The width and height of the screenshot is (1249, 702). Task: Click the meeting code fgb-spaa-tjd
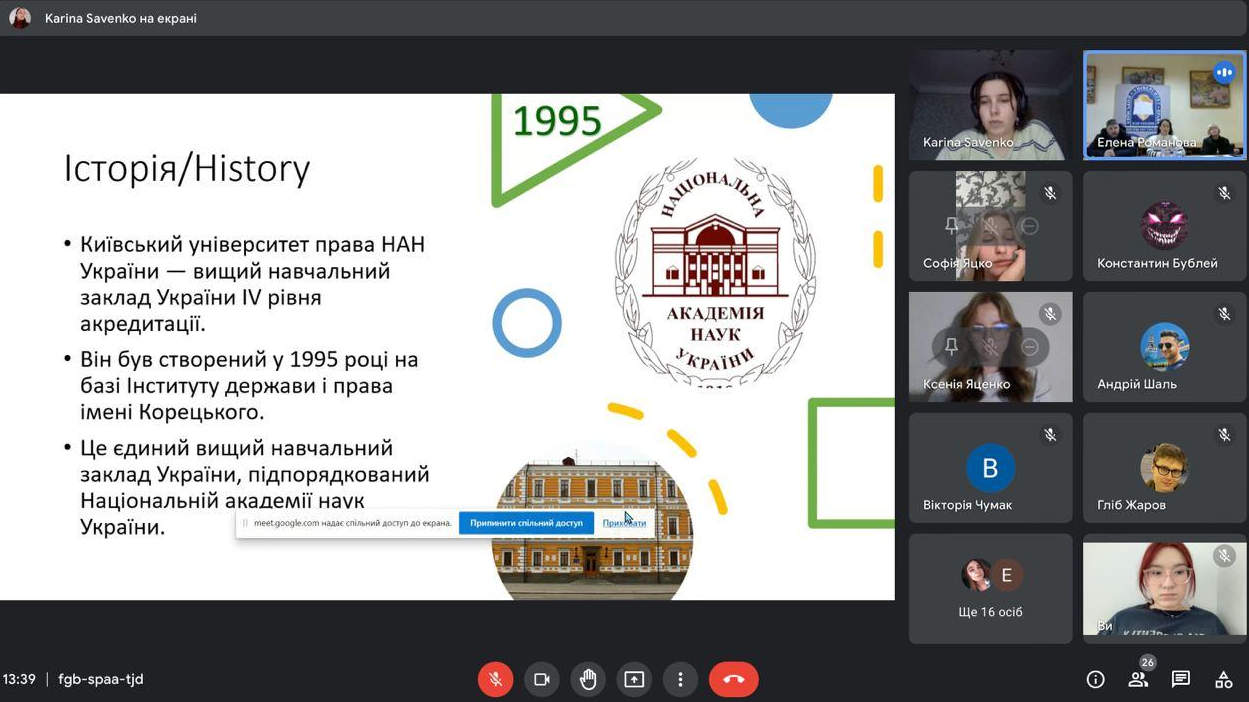click(101, 679)
